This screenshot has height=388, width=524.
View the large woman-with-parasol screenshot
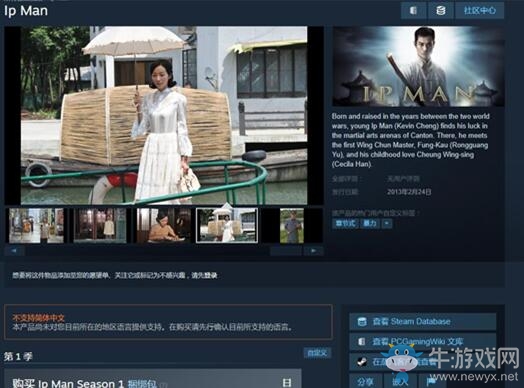[x=164, y=115]
